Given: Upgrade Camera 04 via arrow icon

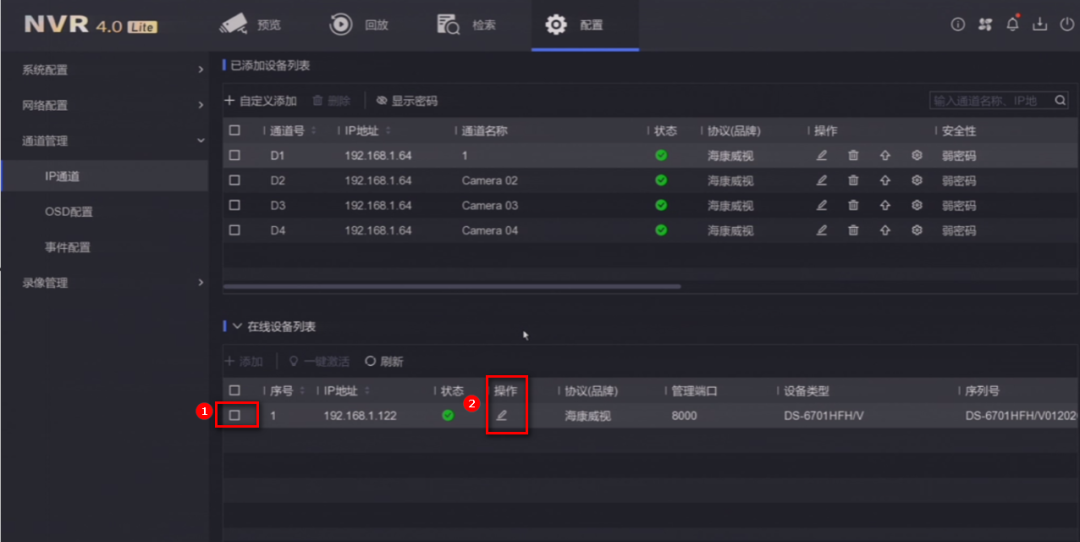Looking at the screenshot, I should [x=885, y=230].
